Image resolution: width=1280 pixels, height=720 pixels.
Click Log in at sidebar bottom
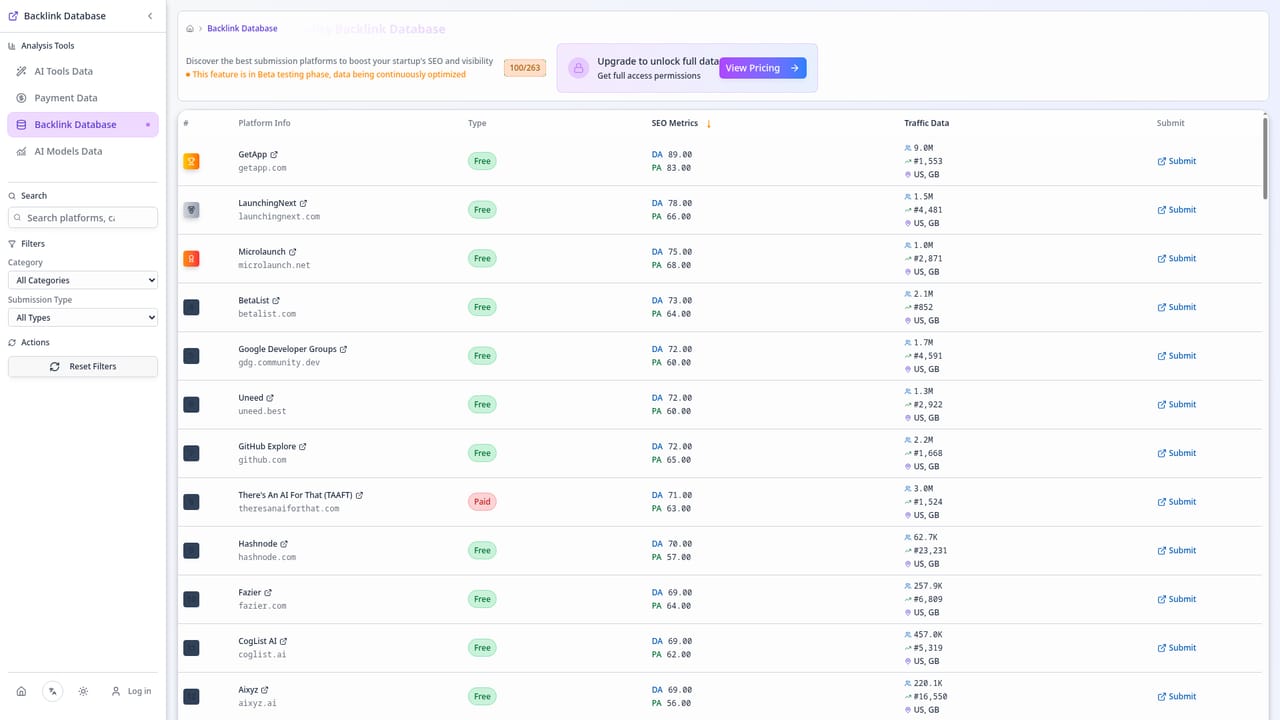coord(132,691)
